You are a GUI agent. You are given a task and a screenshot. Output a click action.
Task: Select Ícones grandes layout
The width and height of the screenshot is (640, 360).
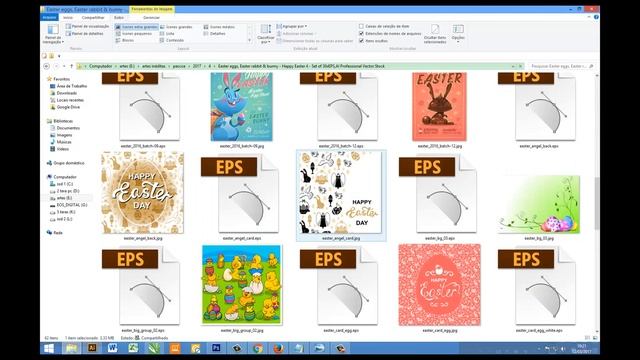pos(176,27)
